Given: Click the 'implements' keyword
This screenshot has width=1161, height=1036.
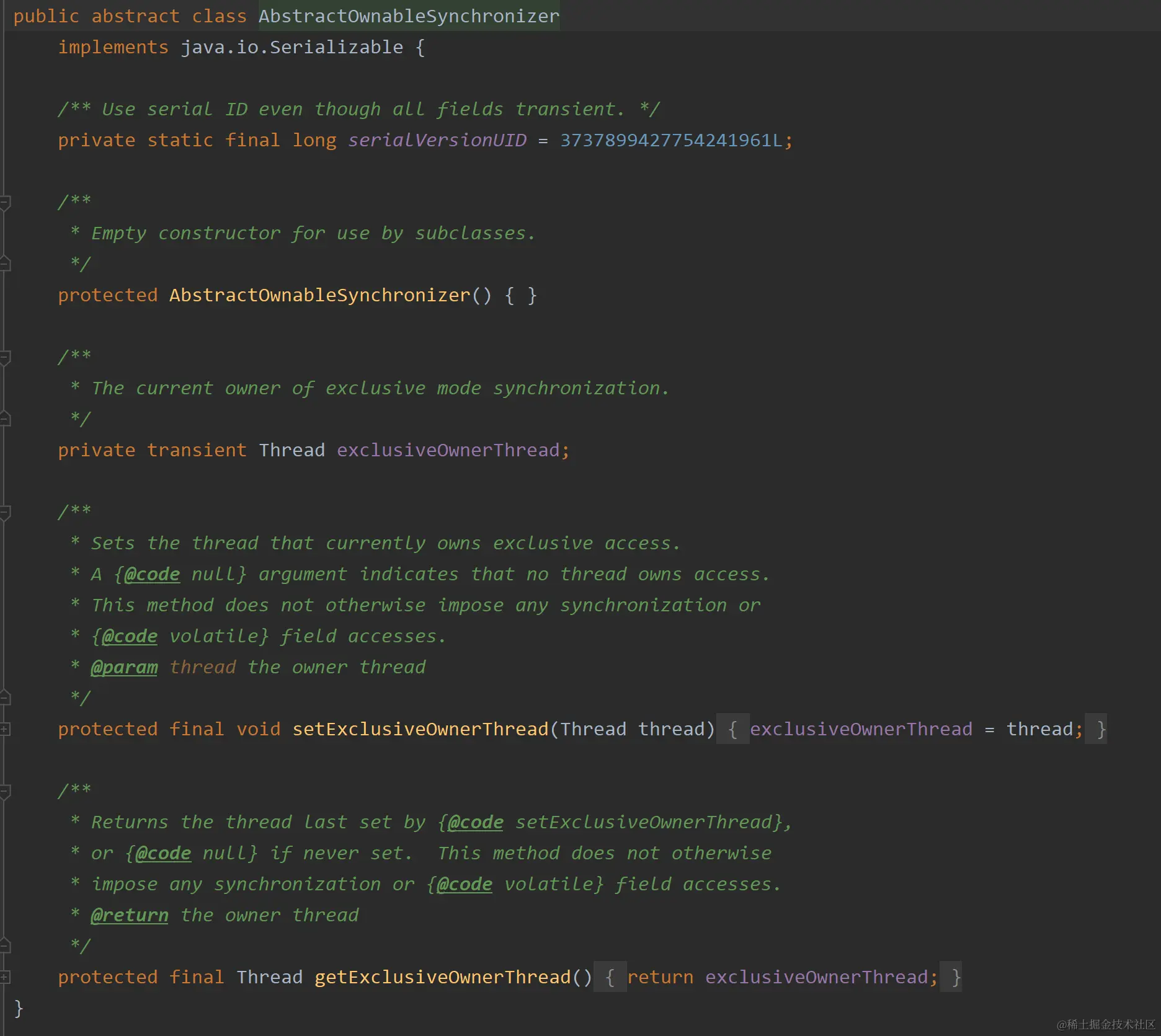Looking at the screenshot, I should coord(113,47).
